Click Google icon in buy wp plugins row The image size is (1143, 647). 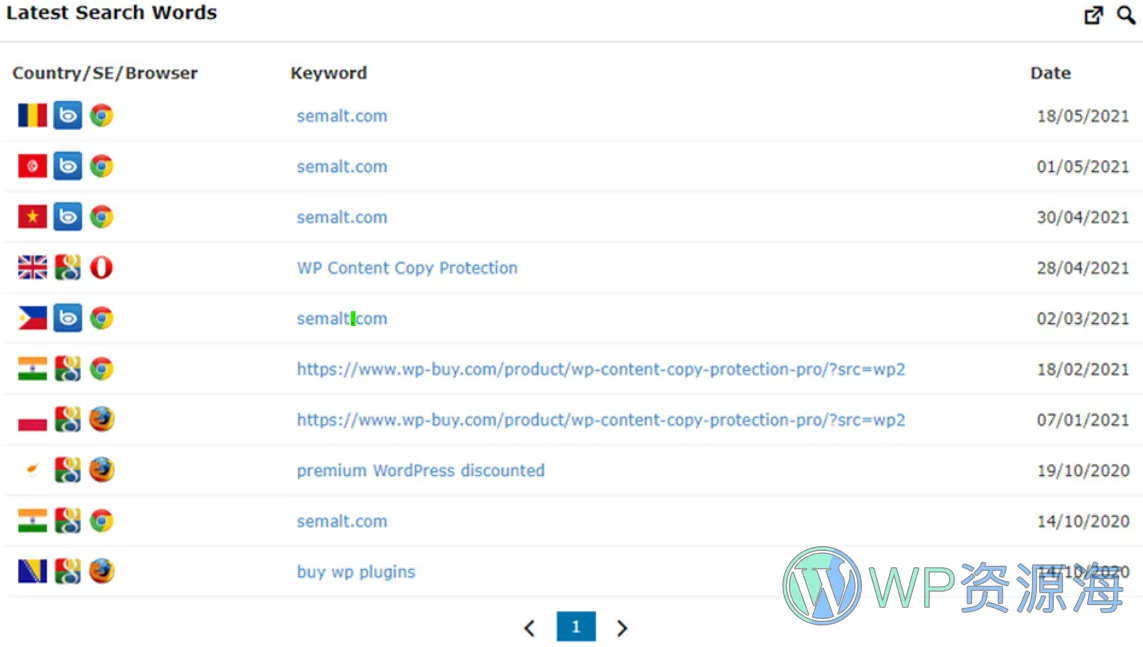[68, 571]
